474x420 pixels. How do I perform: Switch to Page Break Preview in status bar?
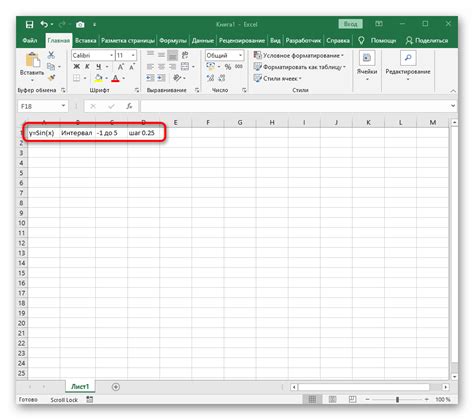[x=352, y=399]
